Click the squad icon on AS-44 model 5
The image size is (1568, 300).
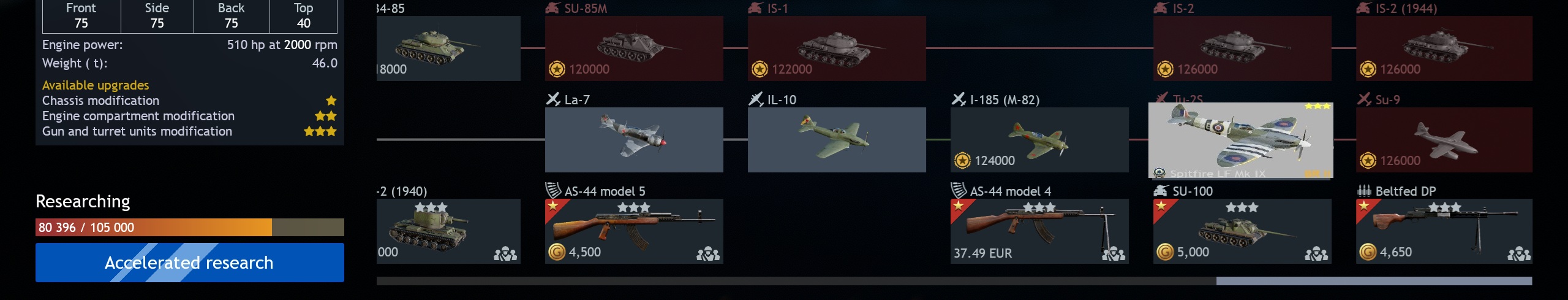coord(708,254)
